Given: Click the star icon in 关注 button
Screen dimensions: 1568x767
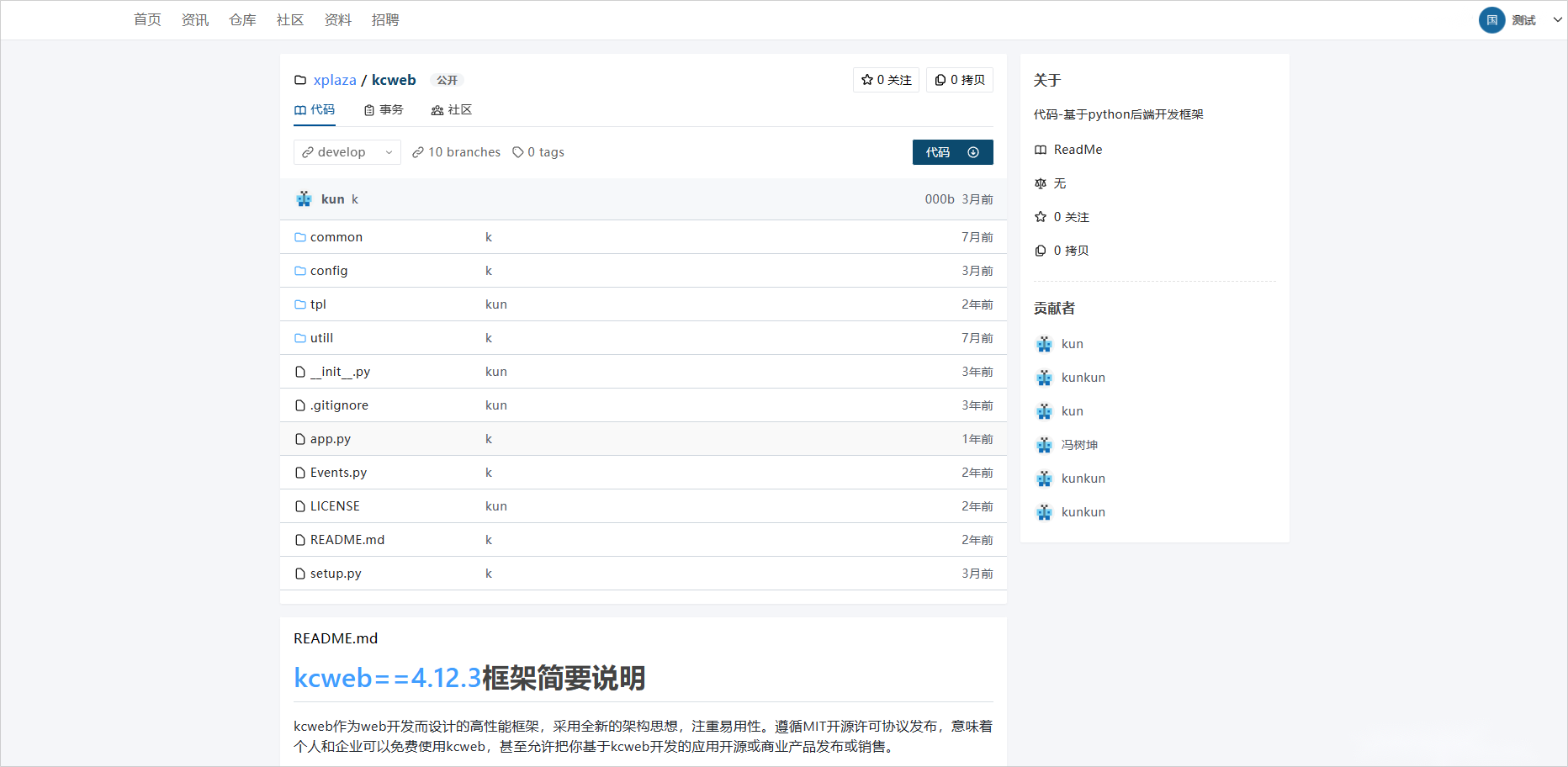Looking at the screenshot, I should tap(866, 80).
